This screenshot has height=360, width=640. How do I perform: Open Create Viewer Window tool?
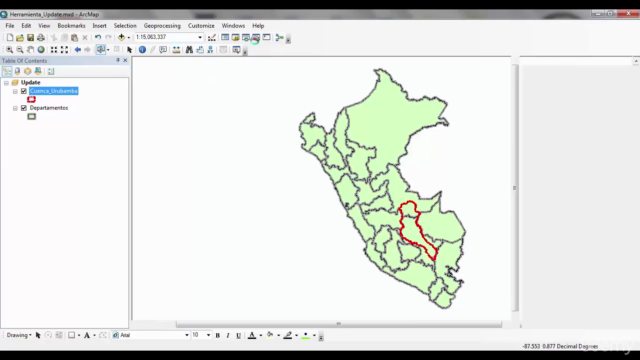[236, 50]
